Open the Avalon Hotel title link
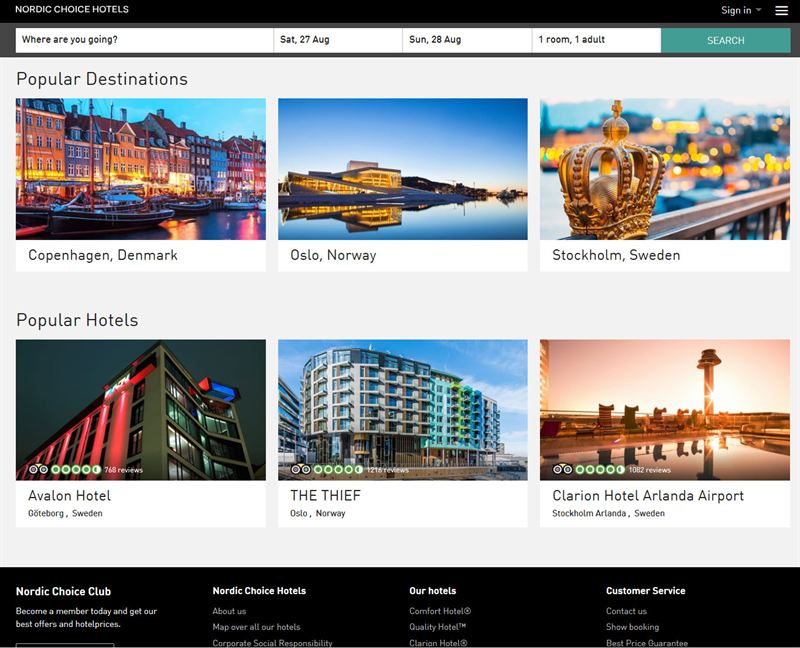Image resolution: width=800 pixels, height=648 pixels. tap(69, 496)
